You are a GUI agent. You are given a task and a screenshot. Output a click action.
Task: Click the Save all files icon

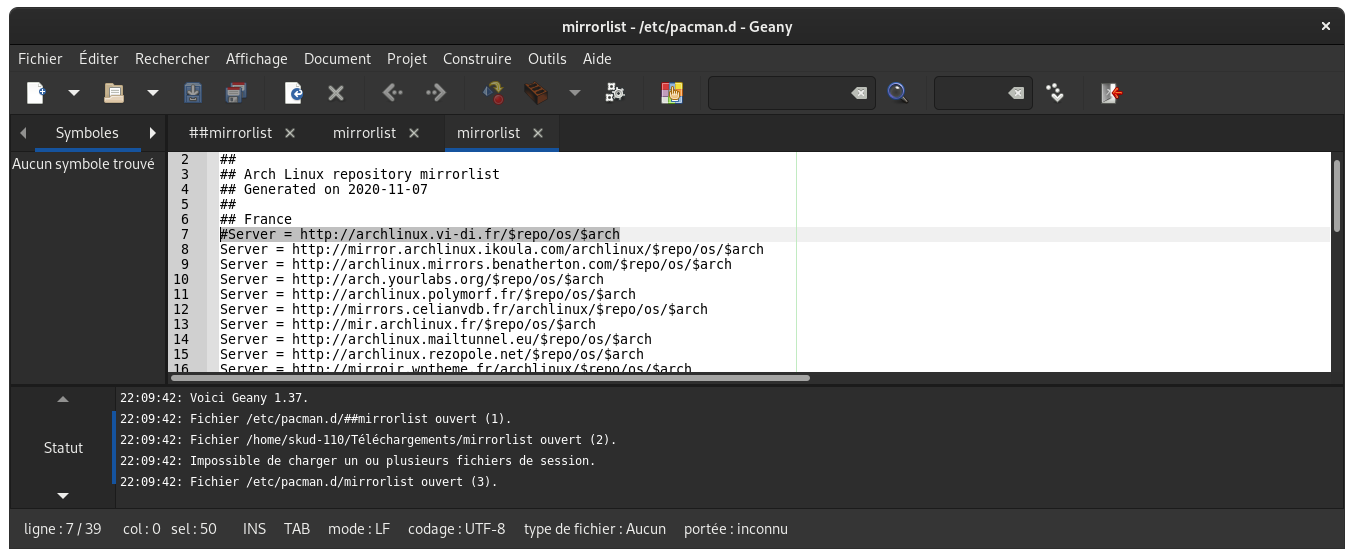click(236, 93)
